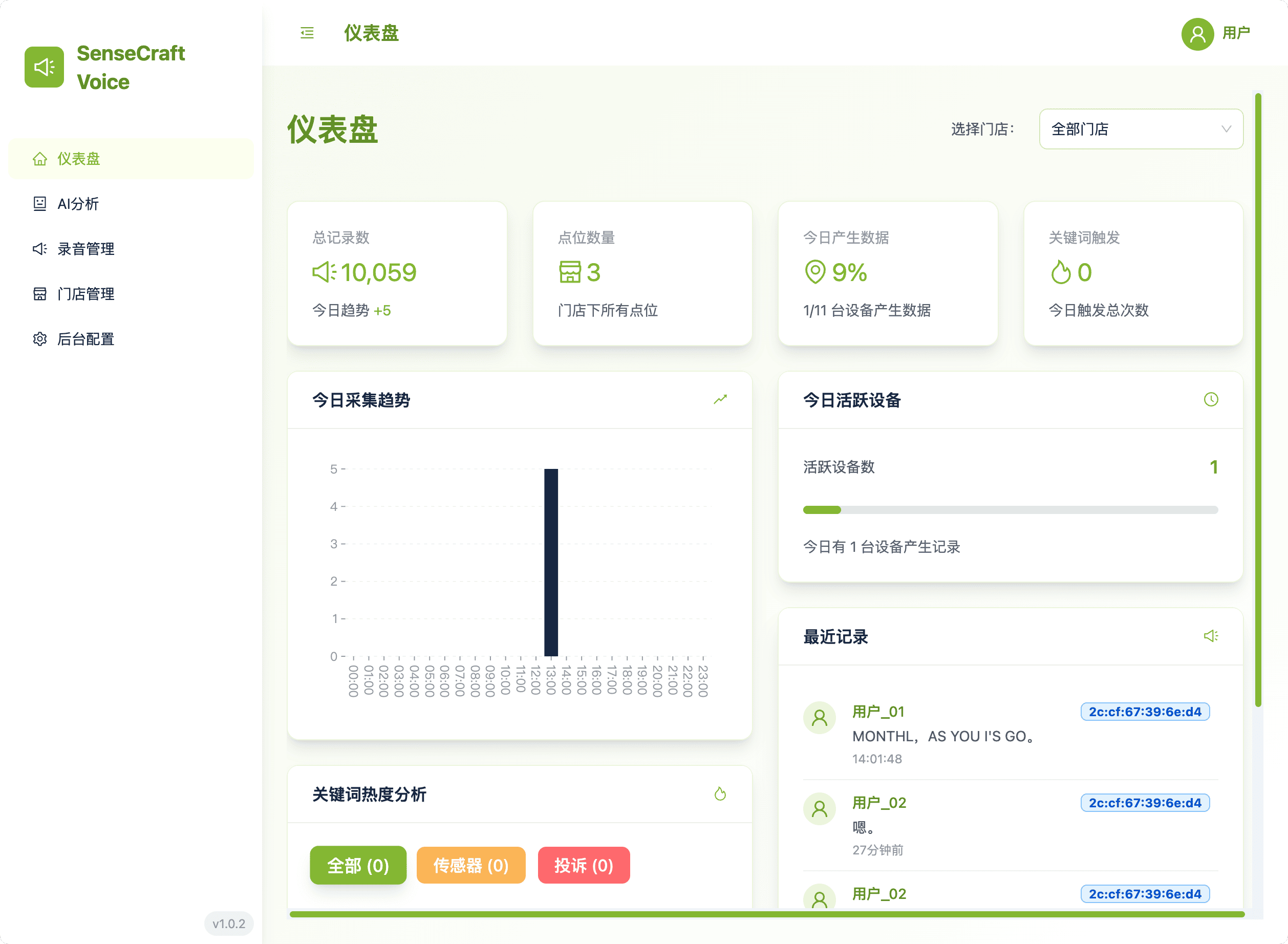Screen dimensions: 1288x944
Task: Open 后台配置 settings
Action: (x=84, y=339)
